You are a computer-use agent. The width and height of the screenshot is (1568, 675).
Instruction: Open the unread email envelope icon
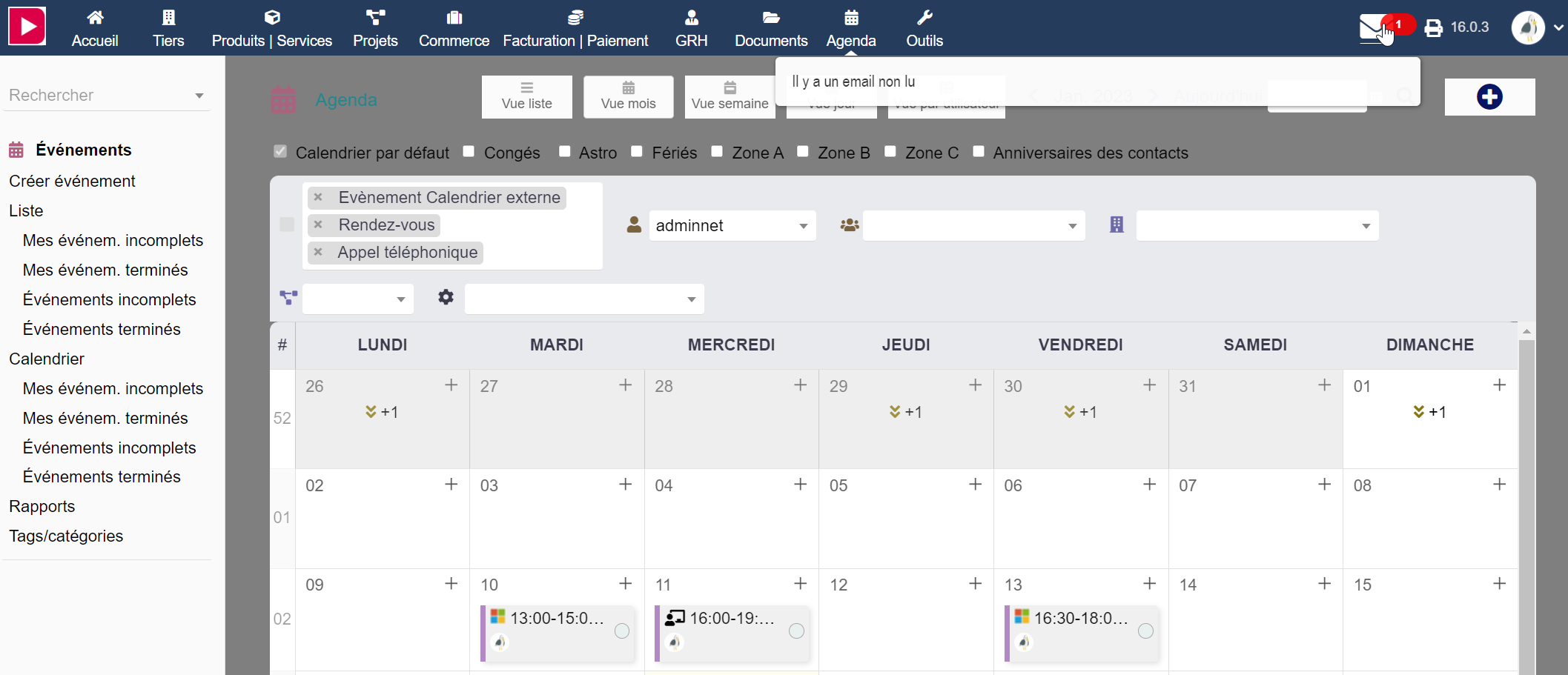(x=1374, y=28)
